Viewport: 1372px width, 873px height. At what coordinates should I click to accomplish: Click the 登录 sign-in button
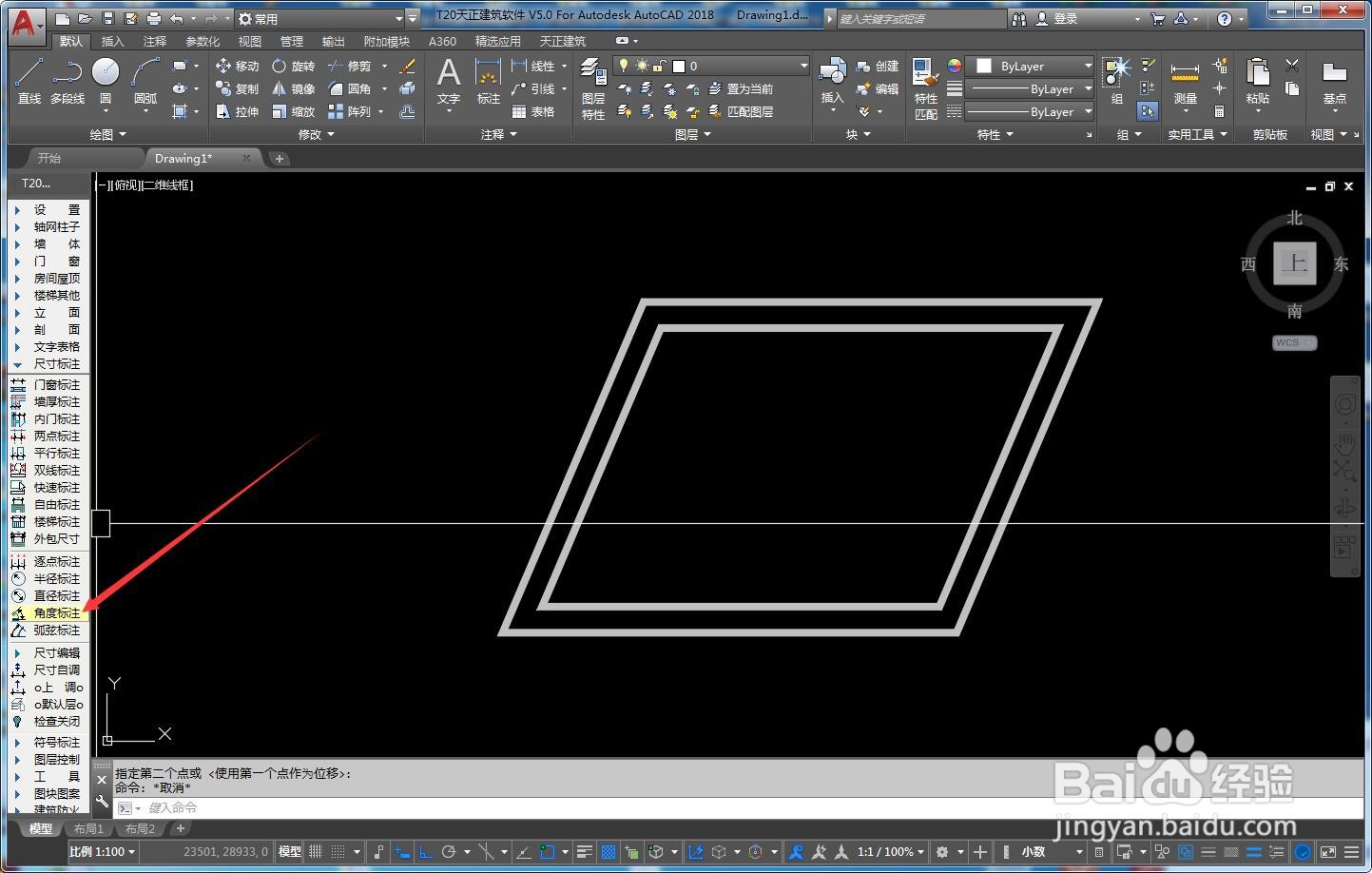coord(1056,19)
